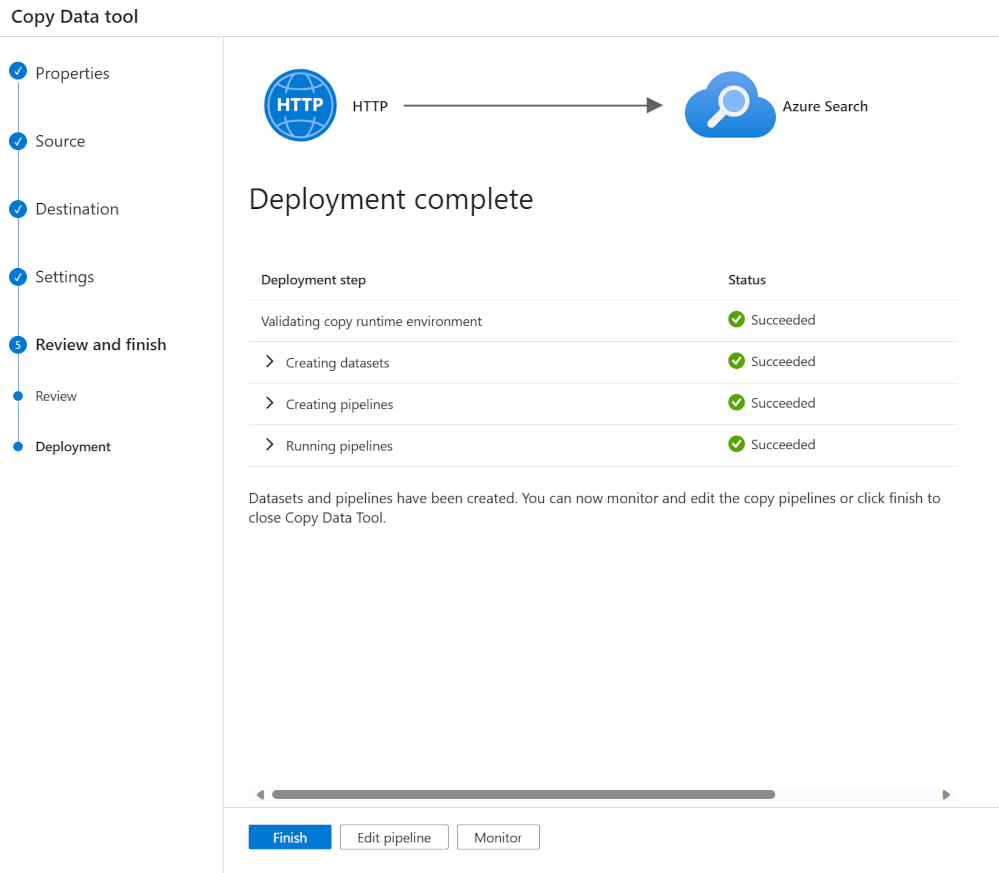Screen dimensions: 999x873
Task: Click the Deployment complete heading
Action: click(x=391, y=199)
